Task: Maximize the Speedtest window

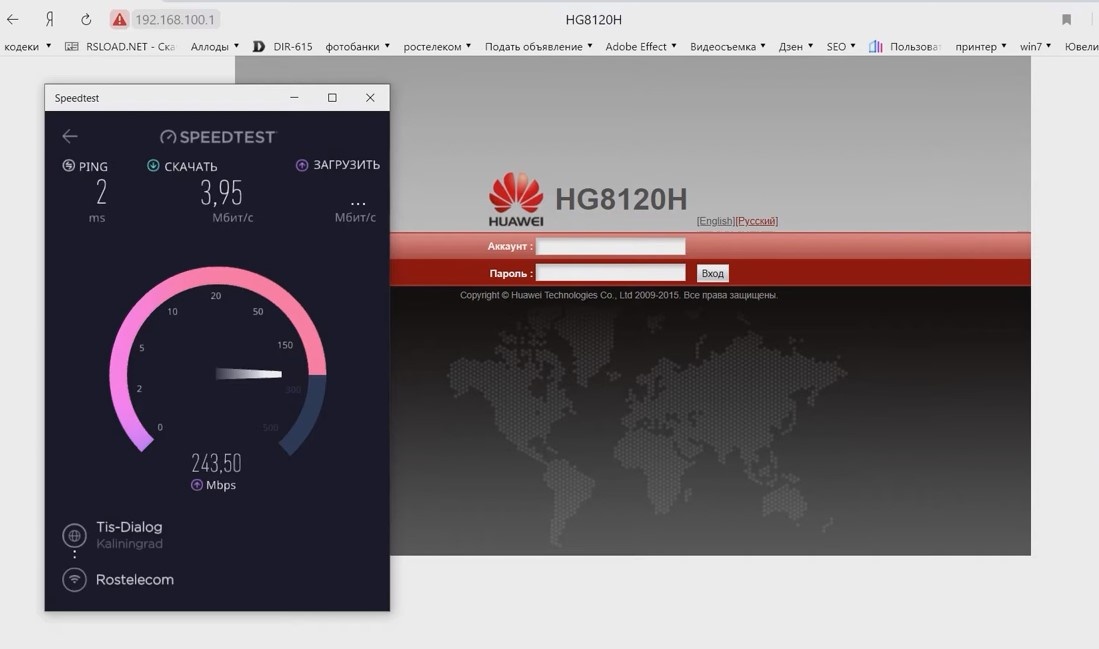Action: coord(332,97)
